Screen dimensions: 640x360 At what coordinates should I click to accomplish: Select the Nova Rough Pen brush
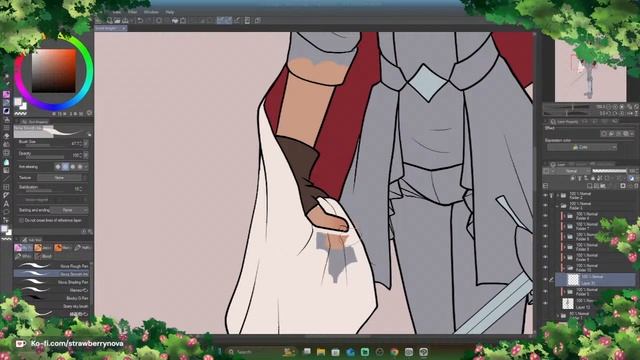[51, 266]
